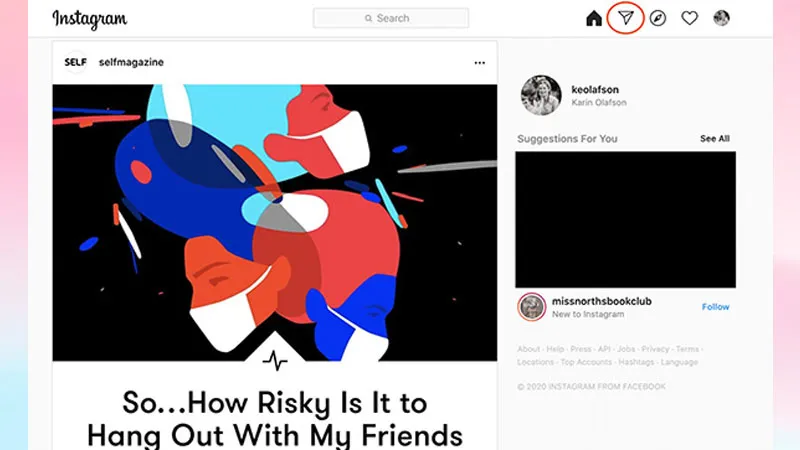Click See All suggestions
Screen dimensions: 800x450
(715, 138)
